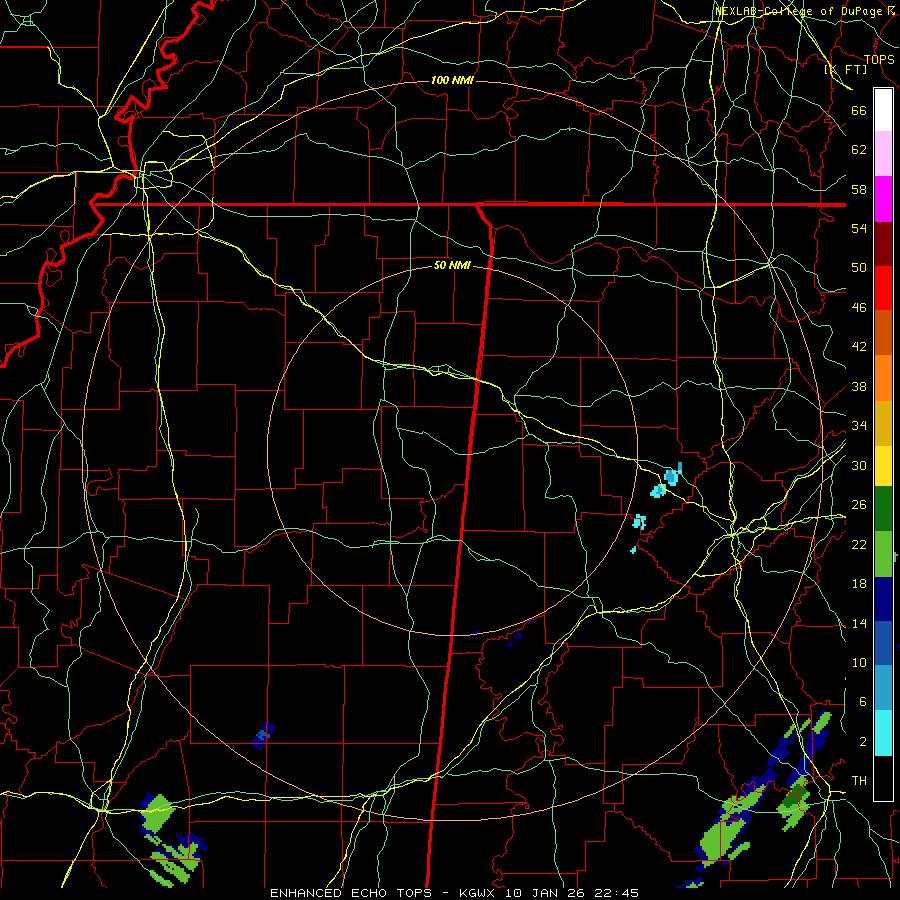Click the 50 label on the scale
This screenshot has width=900, height=900.
[x=859, y=267]
